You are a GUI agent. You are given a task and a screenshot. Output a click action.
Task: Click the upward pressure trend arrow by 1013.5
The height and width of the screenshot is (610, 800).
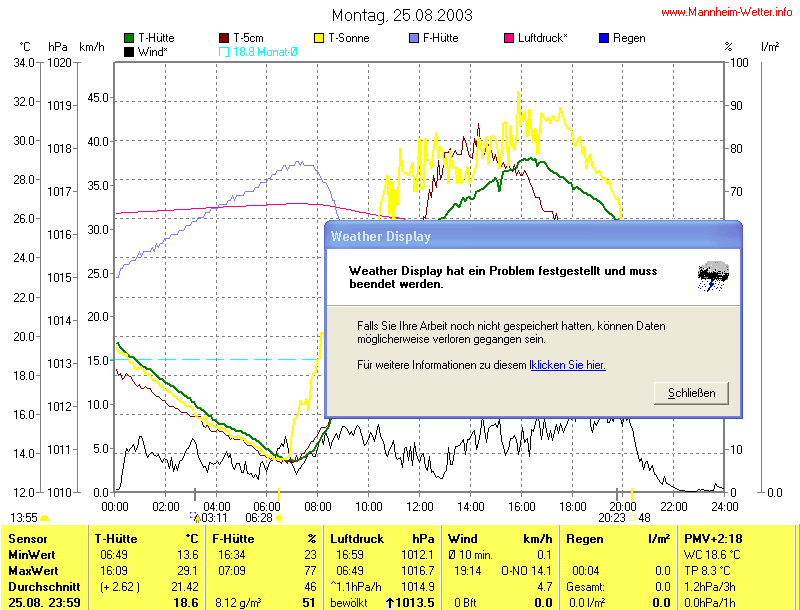pos(388,603)
